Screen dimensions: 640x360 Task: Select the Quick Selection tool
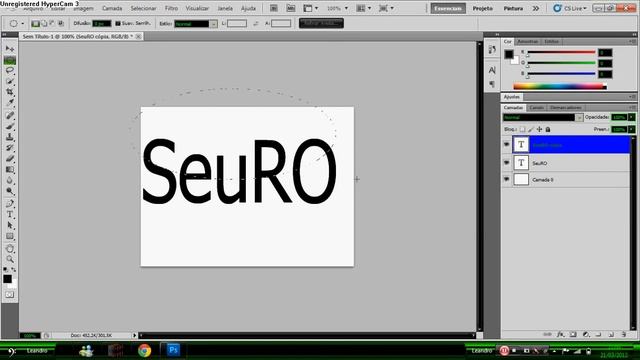click(10, 82)
